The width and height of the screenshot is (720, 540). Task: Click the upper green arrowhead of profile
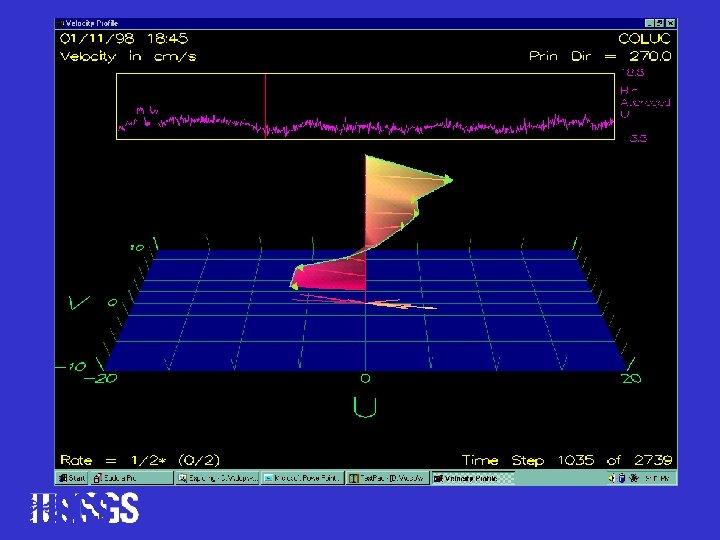447,180
